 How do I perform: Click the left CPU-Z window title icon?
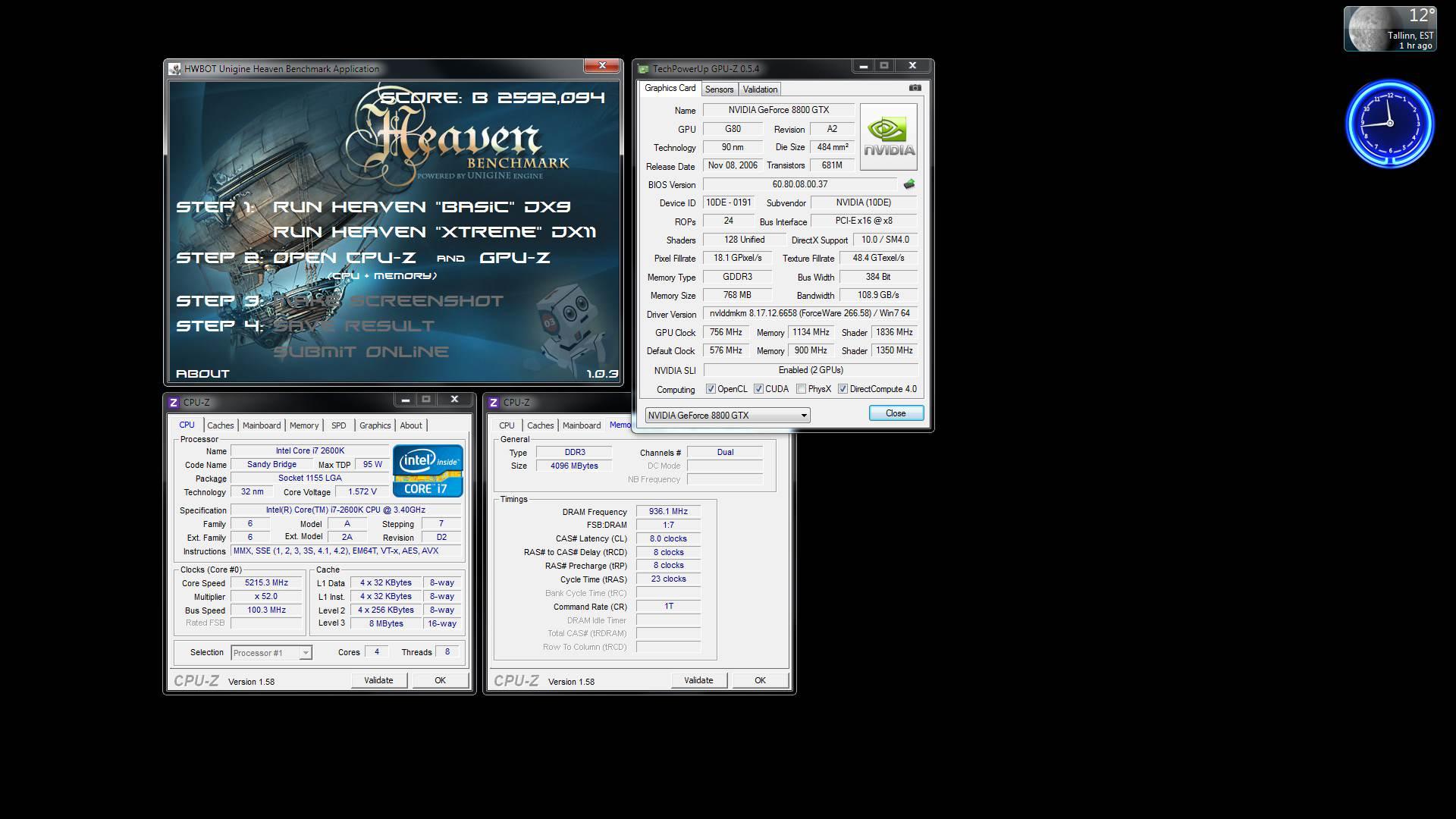174,402
